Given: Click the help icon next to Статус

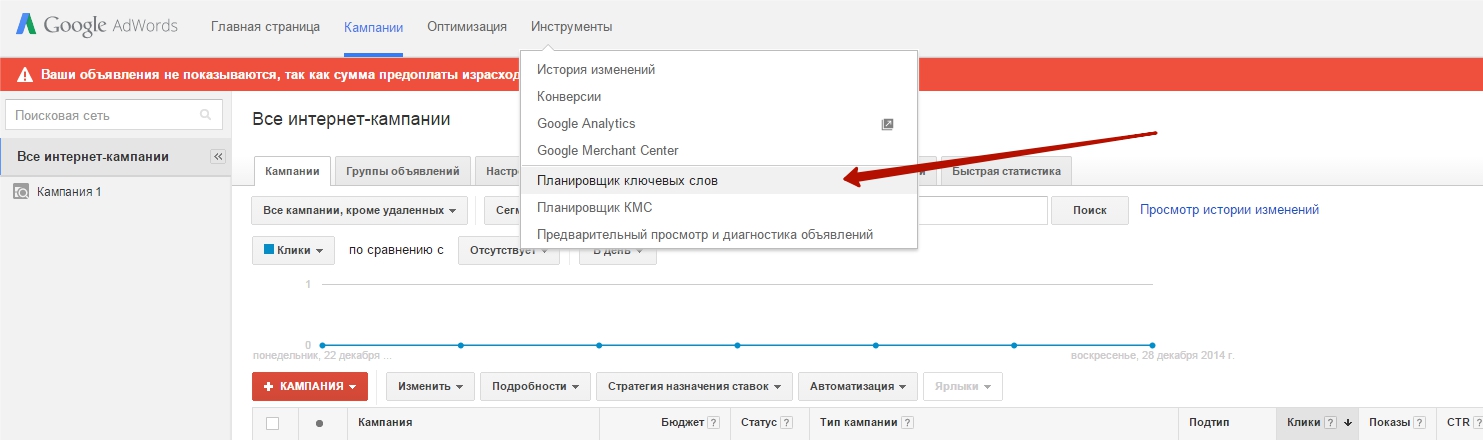Looking at the screenshot, I should (787, 423).
